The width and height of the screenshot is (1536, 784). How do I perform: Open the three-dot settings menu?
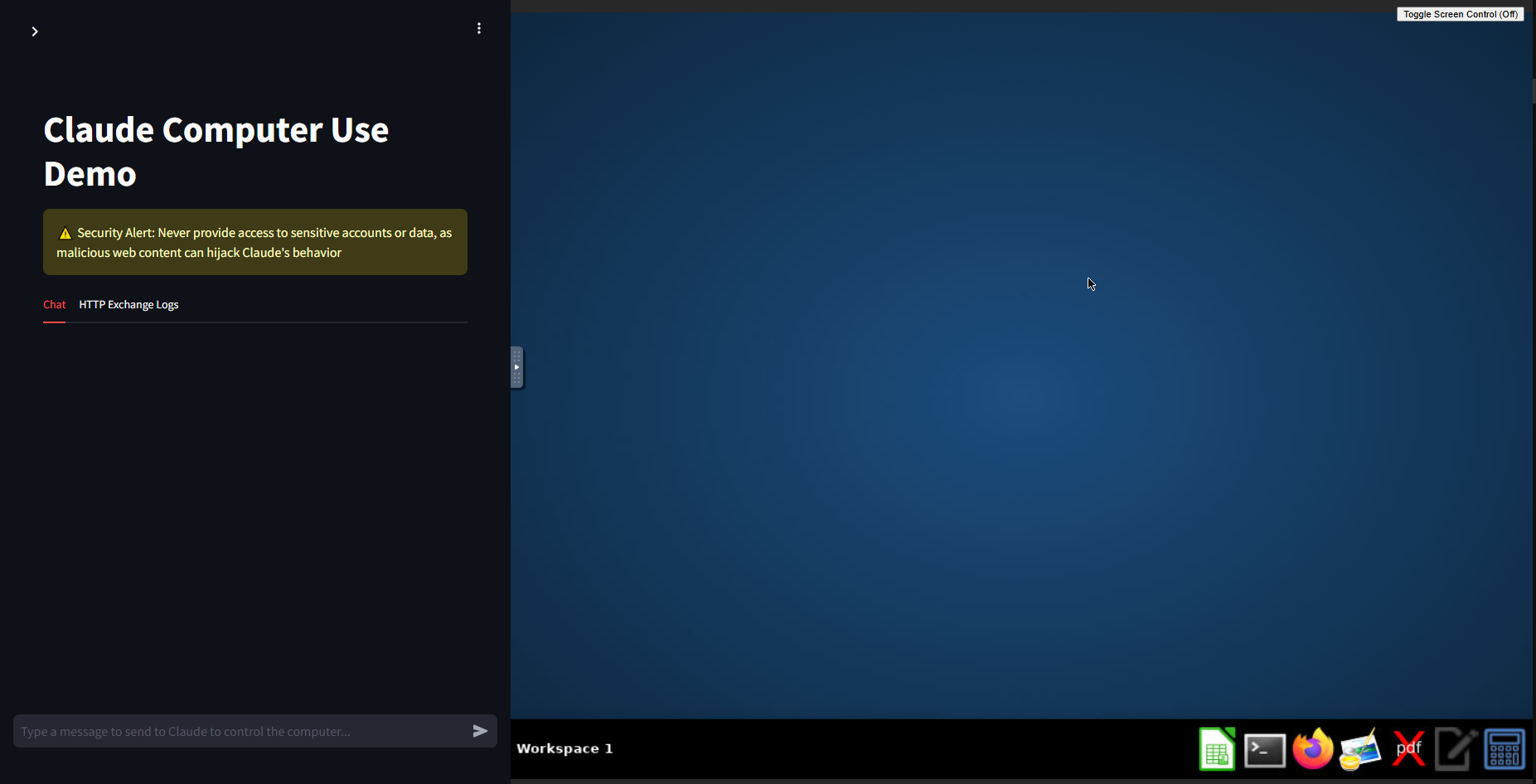coord(479,28)
